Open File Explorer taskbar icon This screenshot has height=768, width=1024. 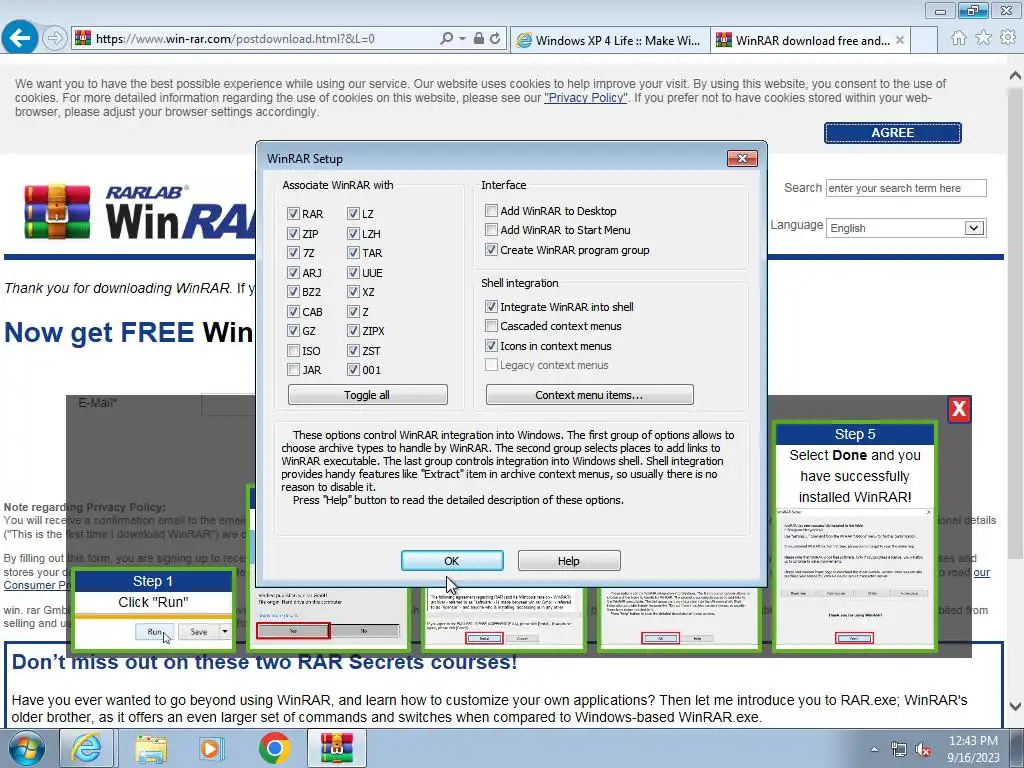coord(151,748)
